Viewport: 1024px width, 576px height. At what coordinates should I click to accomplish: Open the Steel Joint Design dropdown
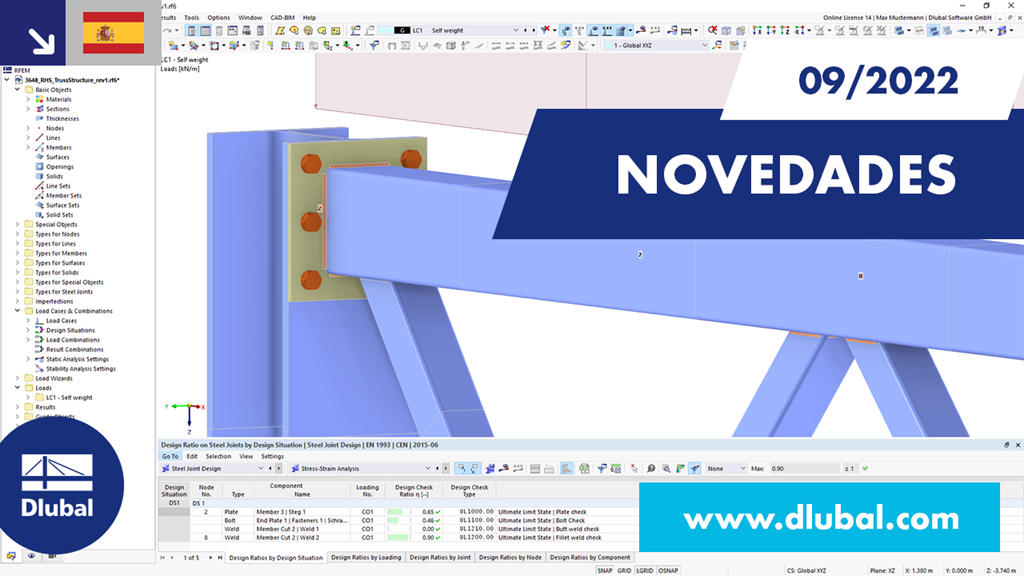(260, 468)
